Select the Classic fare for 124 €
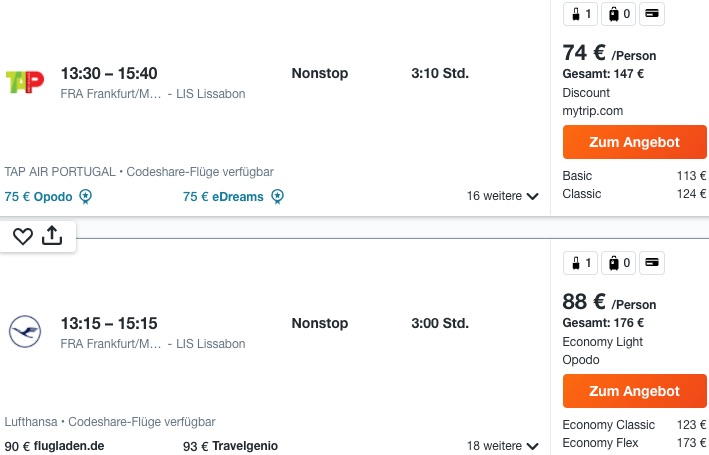This screenshot has height=455, width=709. tap(634, 193)
